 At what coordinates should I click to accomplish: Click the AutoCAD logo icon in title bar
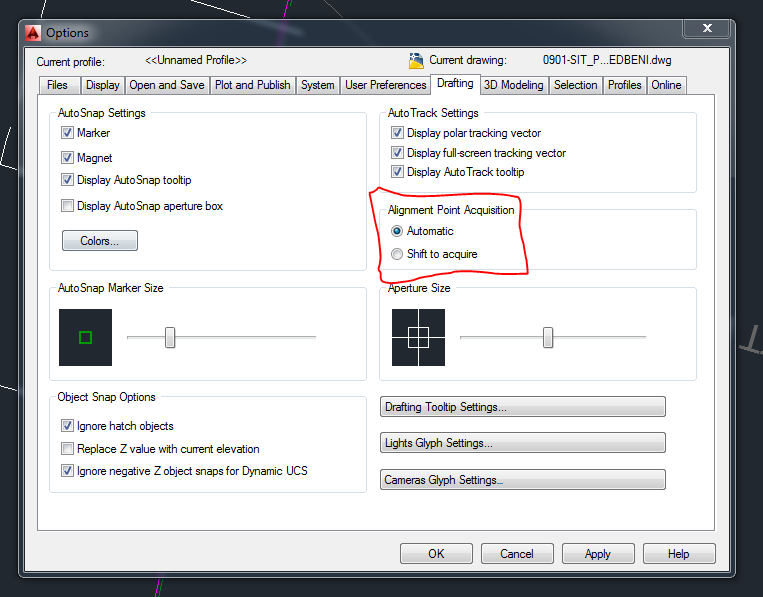(33, 33)
